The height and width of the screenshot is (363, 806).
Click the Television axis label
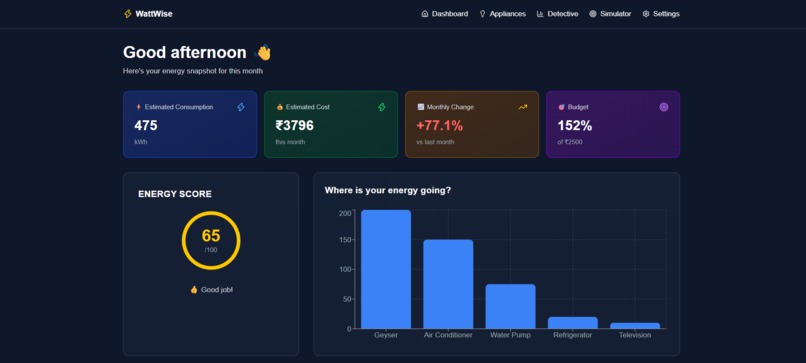[635, 335]
